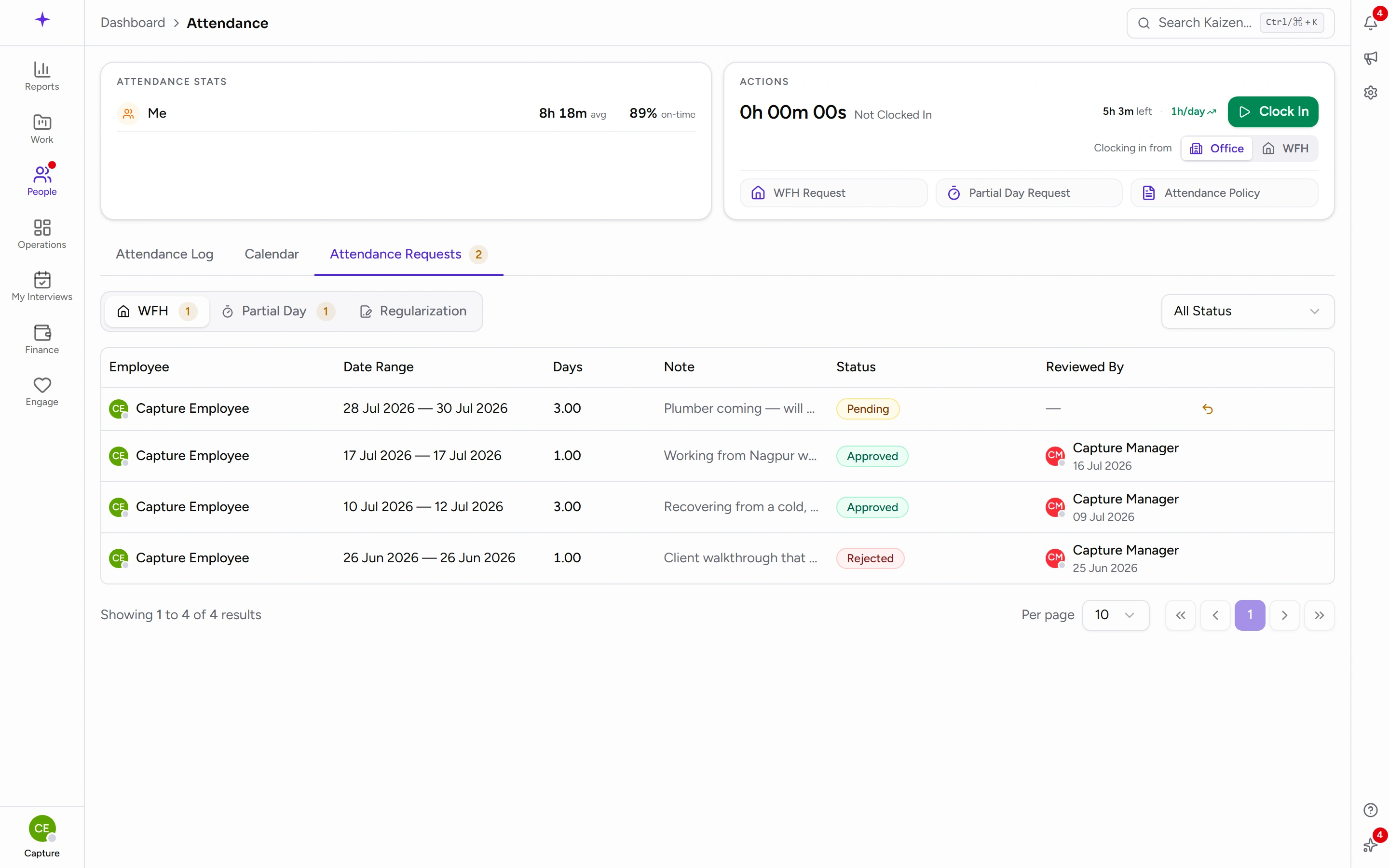The image size is (1389, 868).
Task: Click note "Plumber coming — will ..."
Action: [x=739, y=408]
